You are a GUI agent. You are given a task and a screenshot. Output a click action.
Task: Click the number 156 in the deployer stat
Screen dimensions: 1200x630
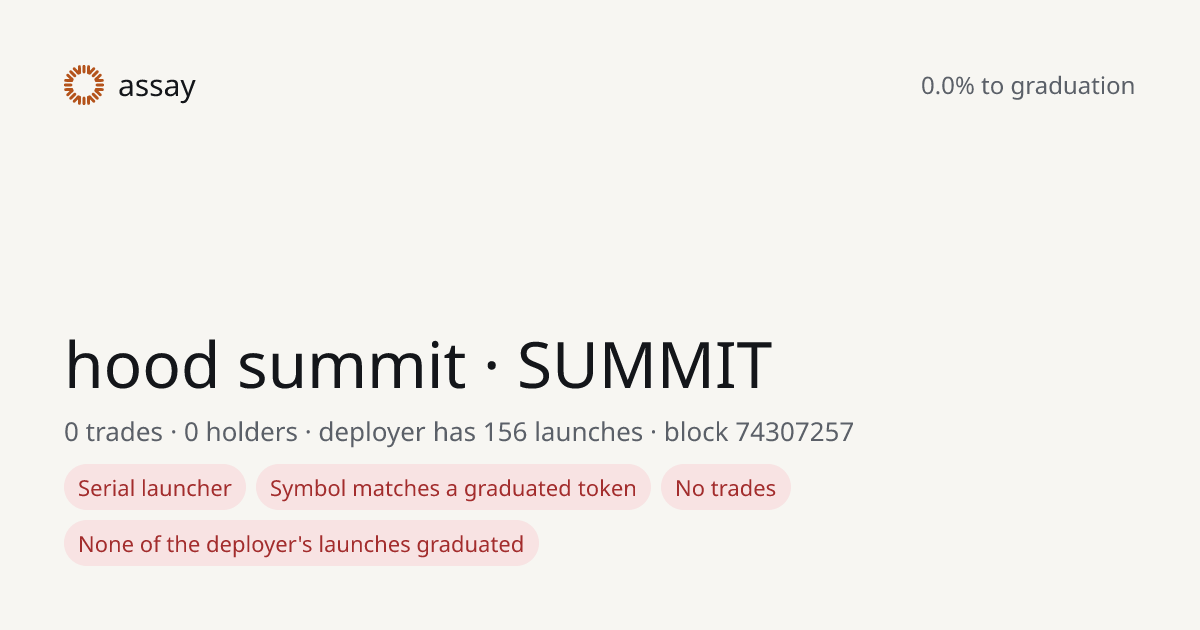point(505,432)
